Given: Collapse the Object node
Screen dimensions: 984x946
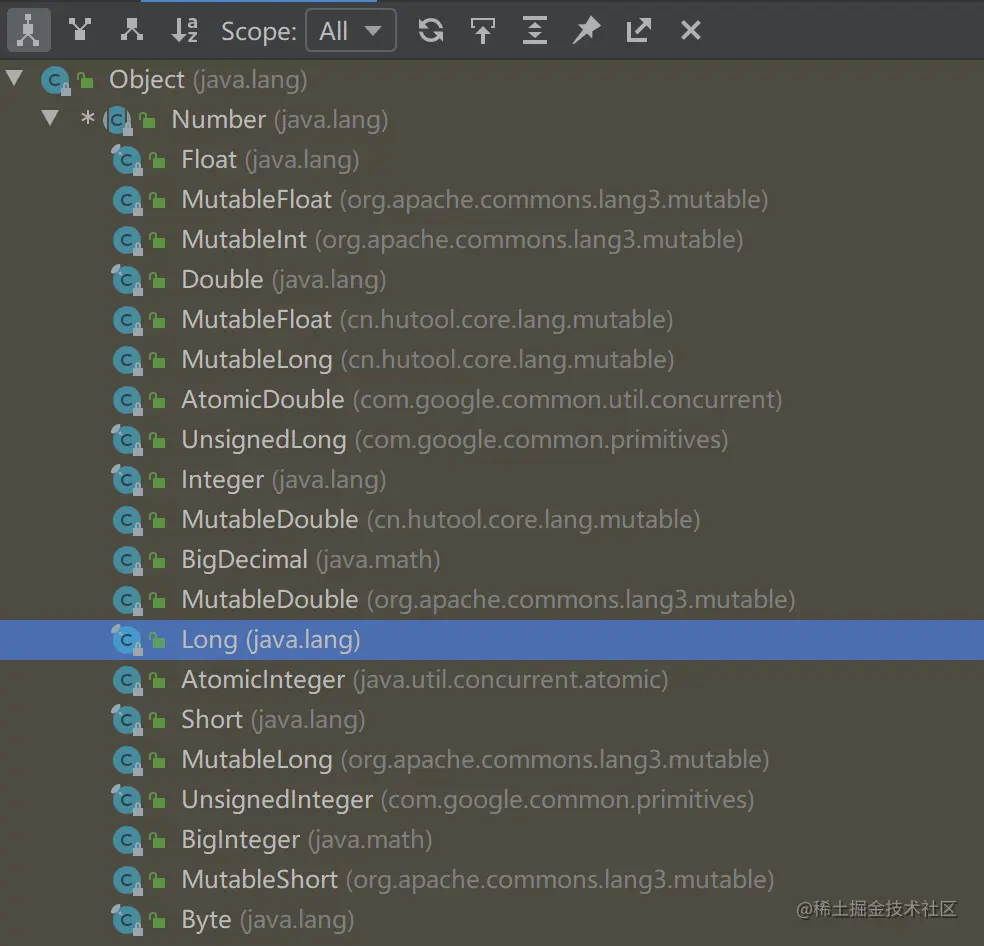Looking at the screenshot, I should tap(14, 78).
